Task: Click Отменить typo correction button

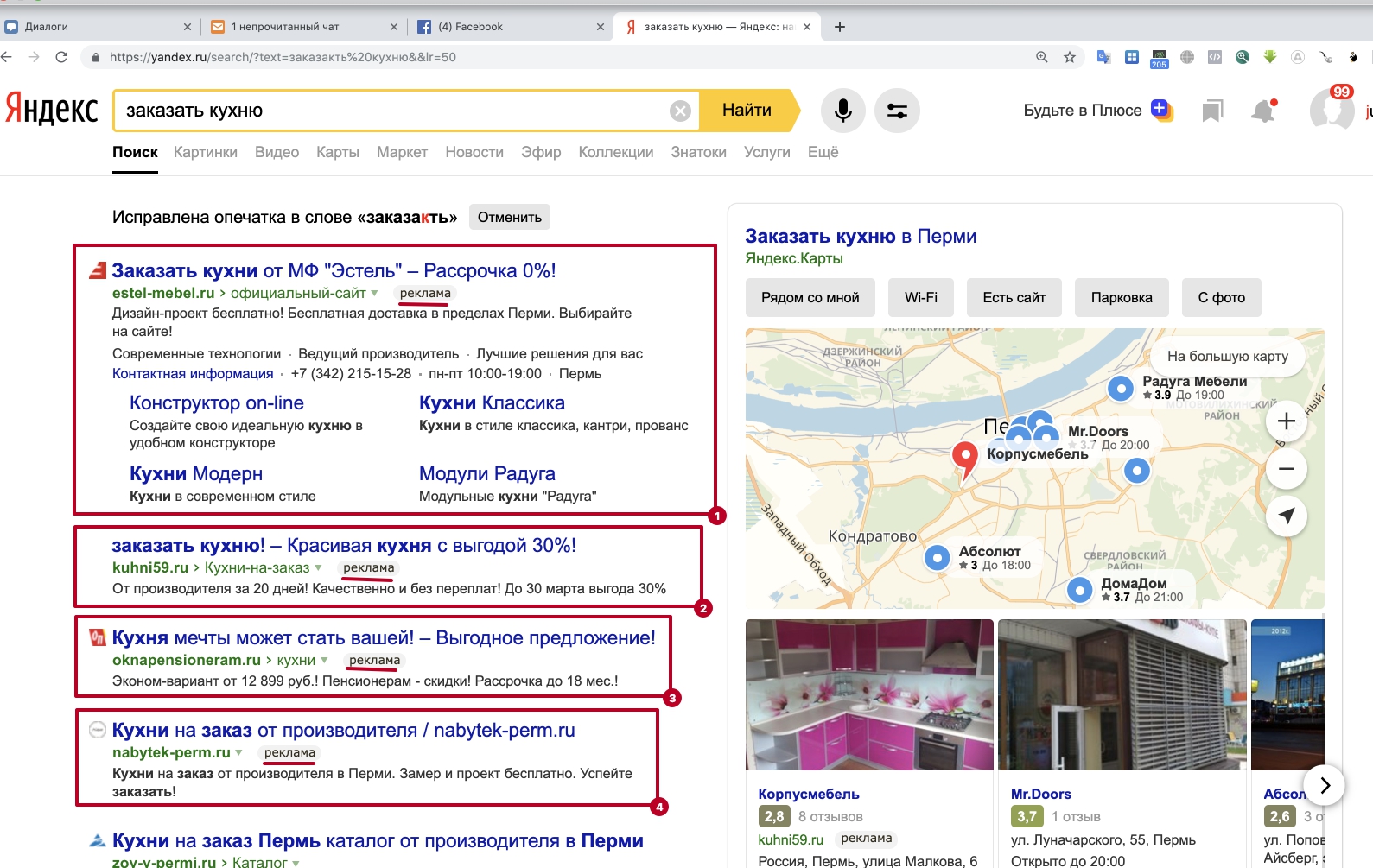Action: pos(510,217)
